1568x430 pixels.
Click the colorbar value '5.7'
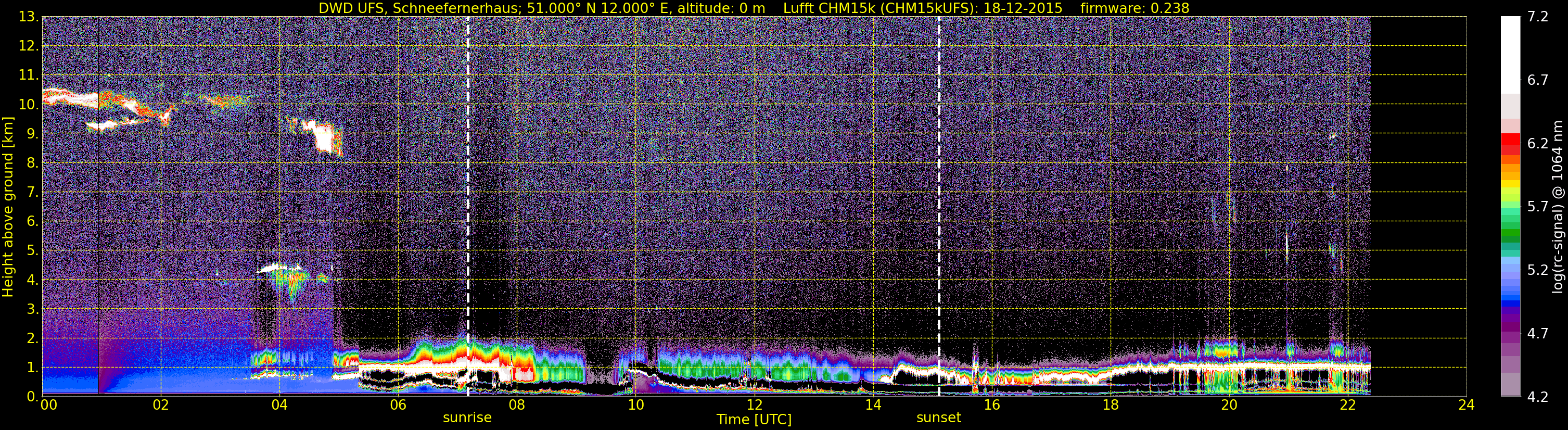click(1538, 207)
